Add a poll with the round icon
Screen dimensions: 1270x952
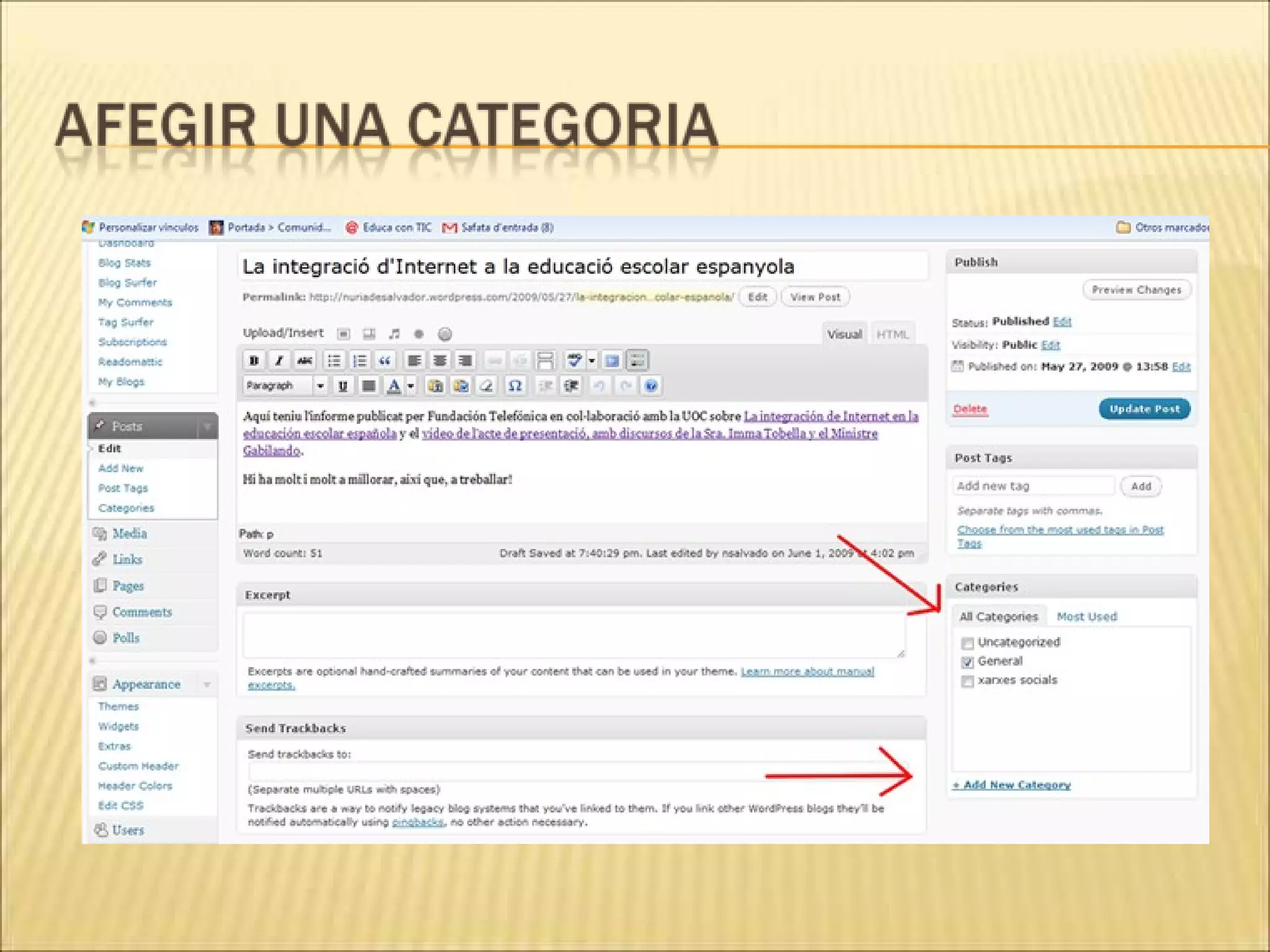coord(445,334)
